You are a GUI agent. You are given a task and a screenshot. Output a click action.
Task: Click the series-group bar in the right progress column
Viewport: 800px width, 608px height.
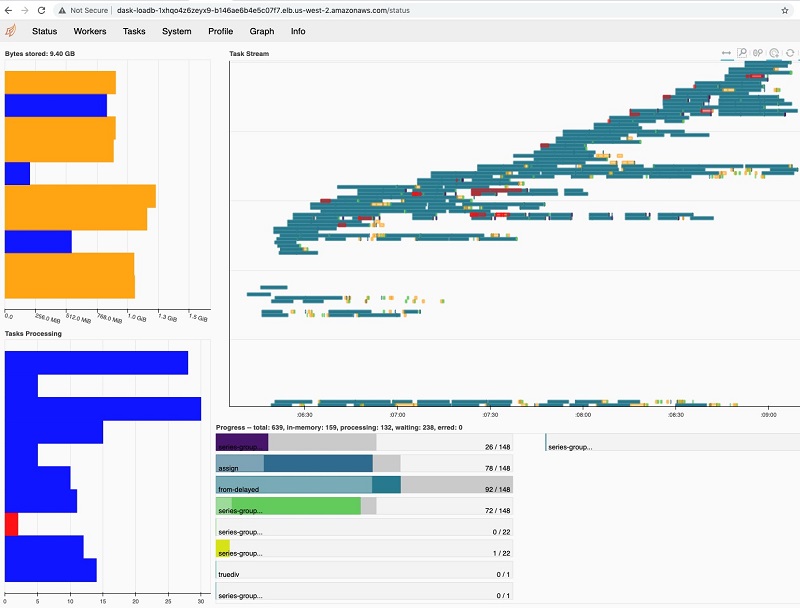click(672, 442)
